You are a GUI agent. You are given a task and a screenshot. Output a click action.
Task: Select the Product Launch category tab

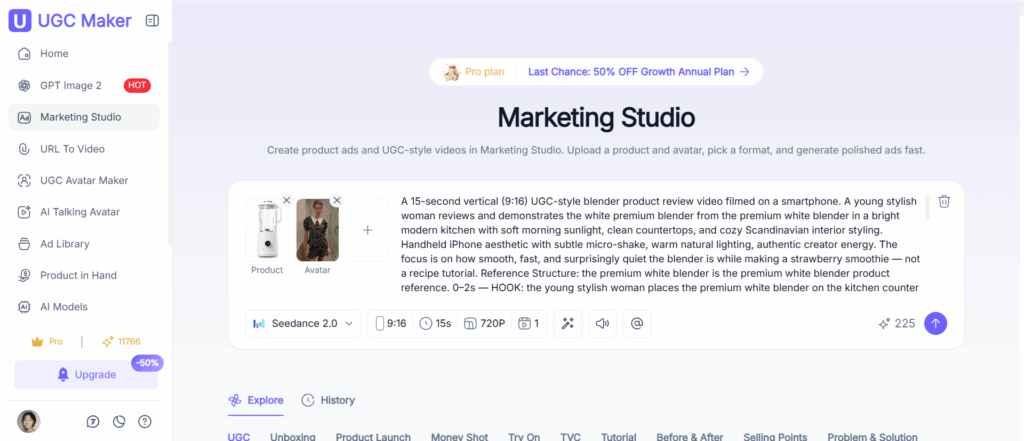(x=374, y=436)
